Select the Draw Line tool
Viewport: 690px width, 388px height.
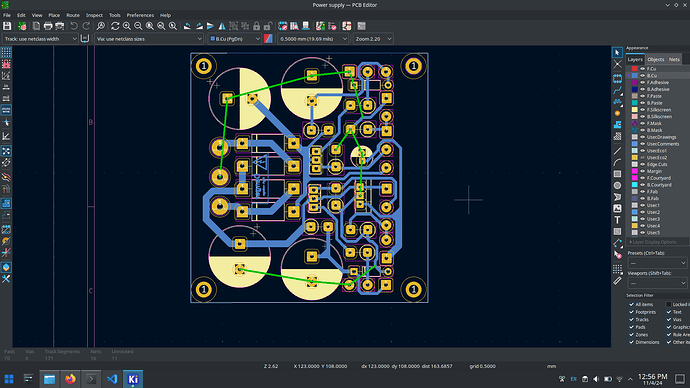tap(617, 151)
